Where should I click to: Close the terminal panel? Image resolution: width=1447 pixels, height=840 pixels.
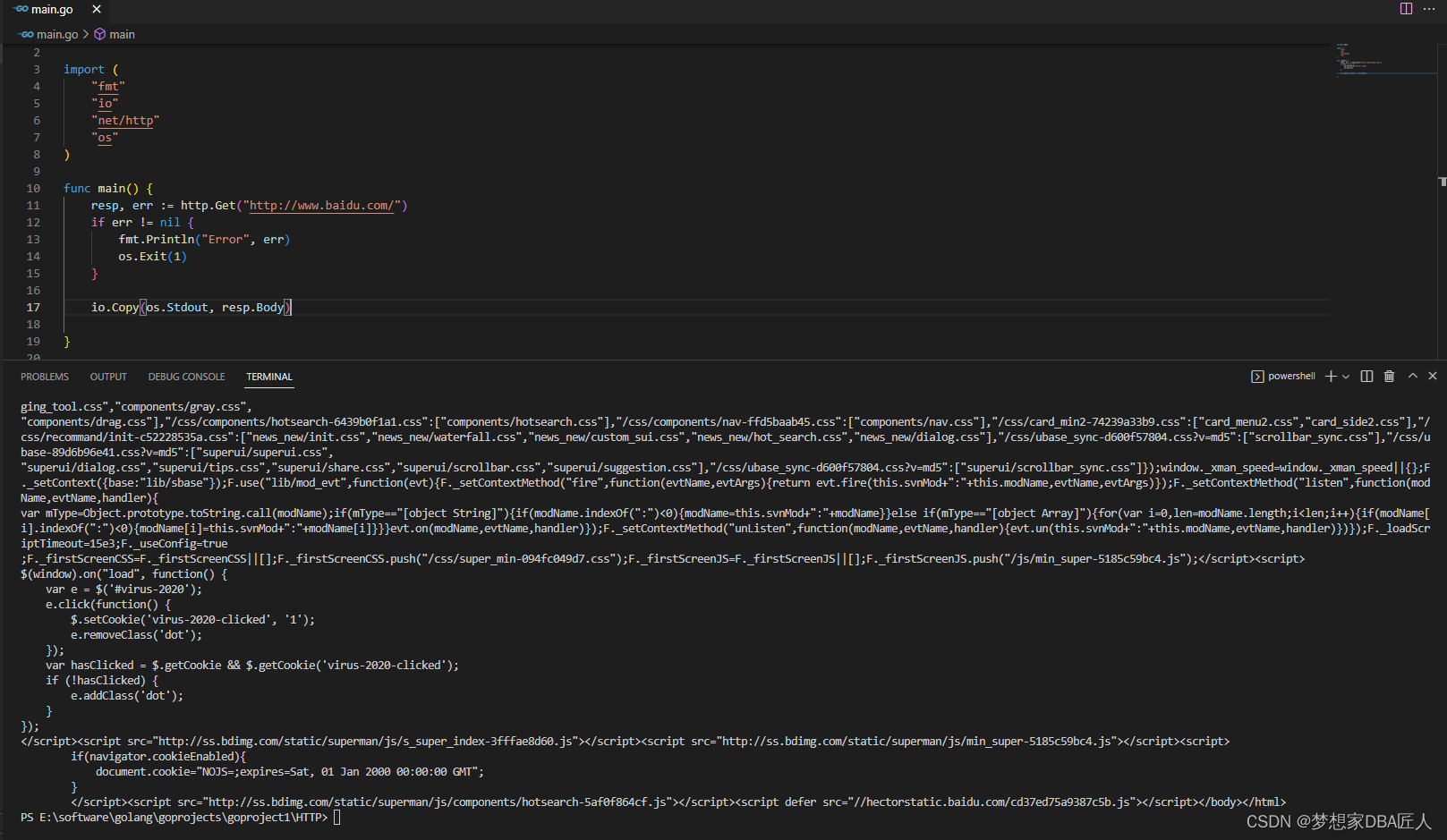click(x=1433, y=377)
